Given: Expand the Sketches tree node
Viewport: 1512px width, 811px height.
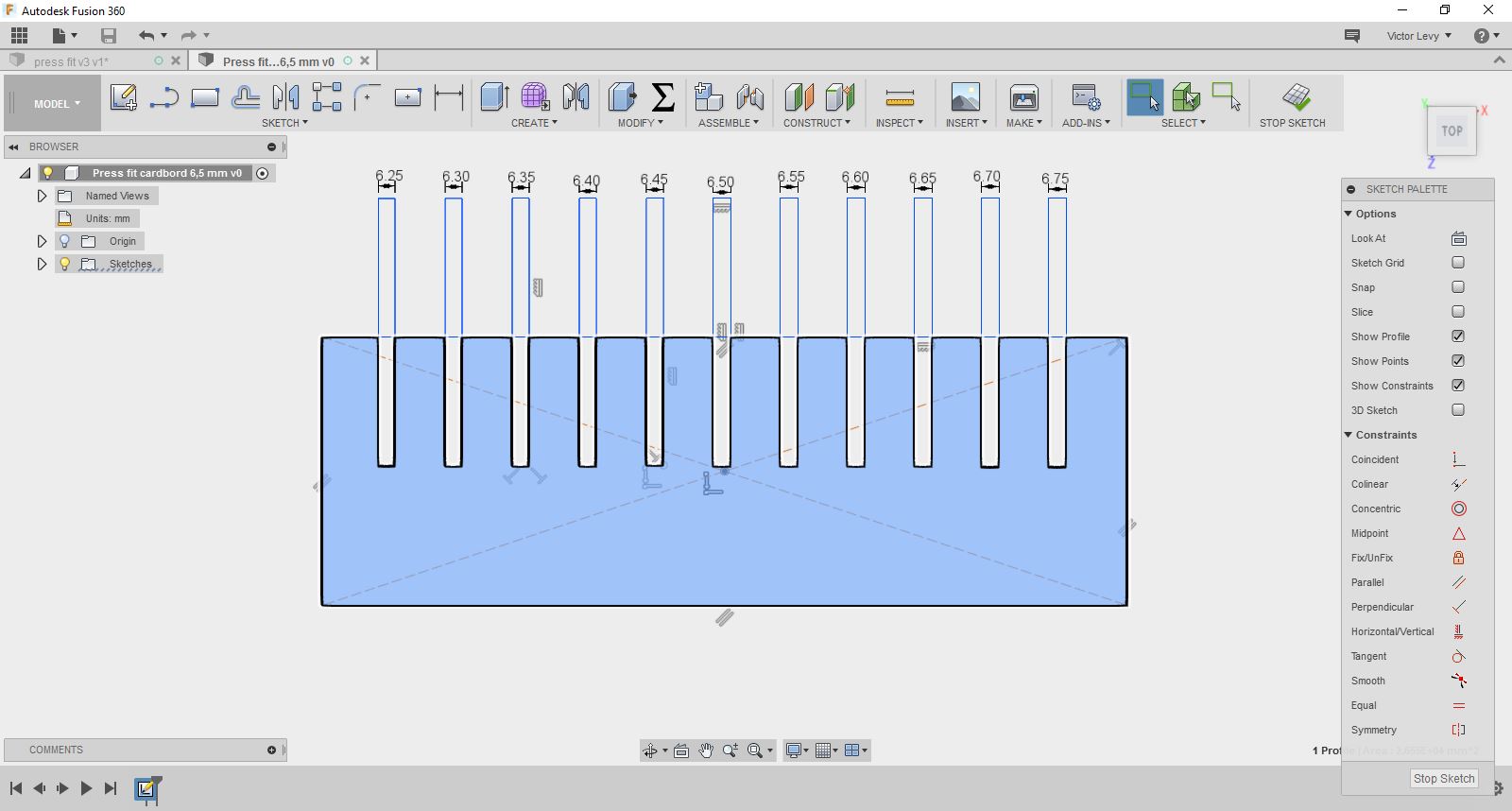Looking at the screenshot, I should pyautogui.click(x=42, y=264).
